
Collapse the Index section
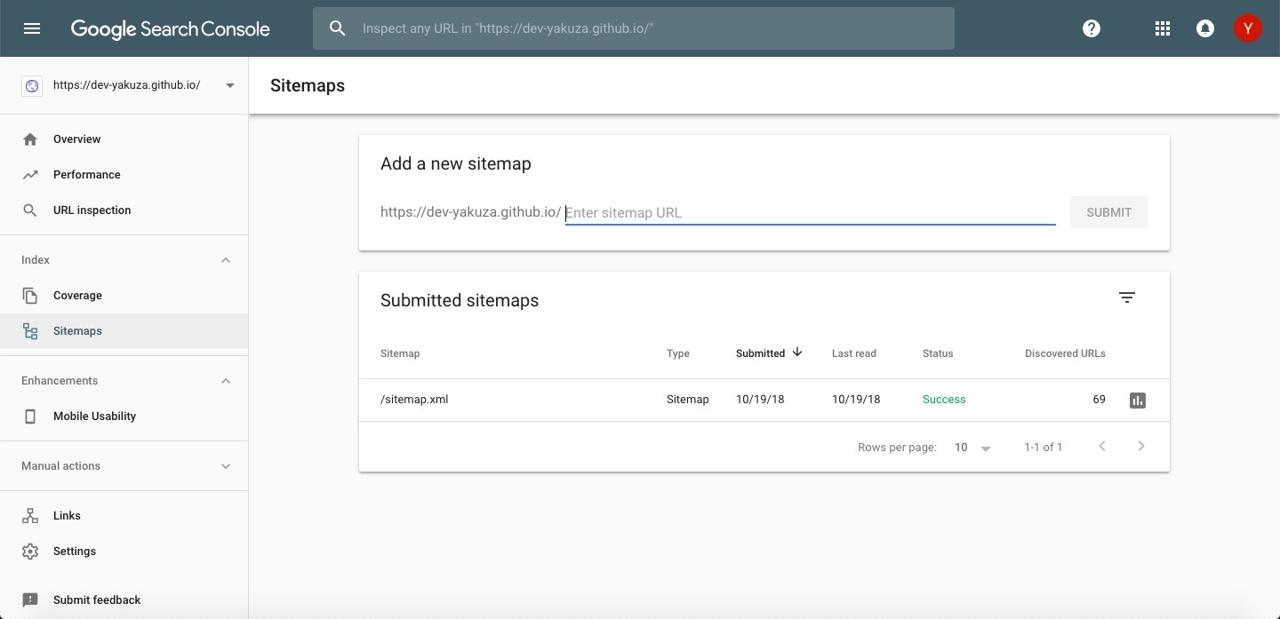[x=225, y=260]
